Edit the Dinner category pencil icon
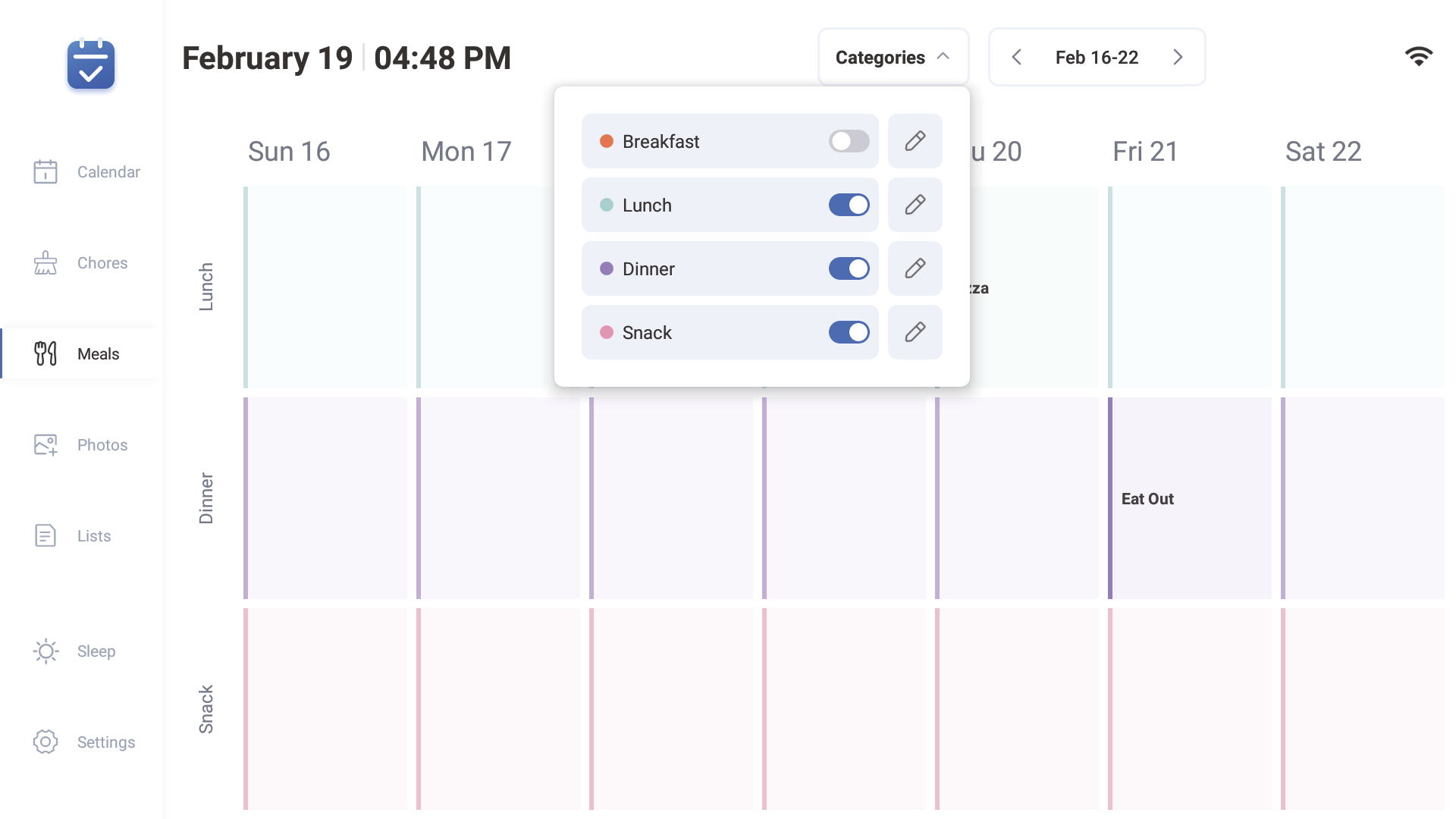The width and height of the screenshot is (1456, 819). pyautogui.click(x=915, y=268)
